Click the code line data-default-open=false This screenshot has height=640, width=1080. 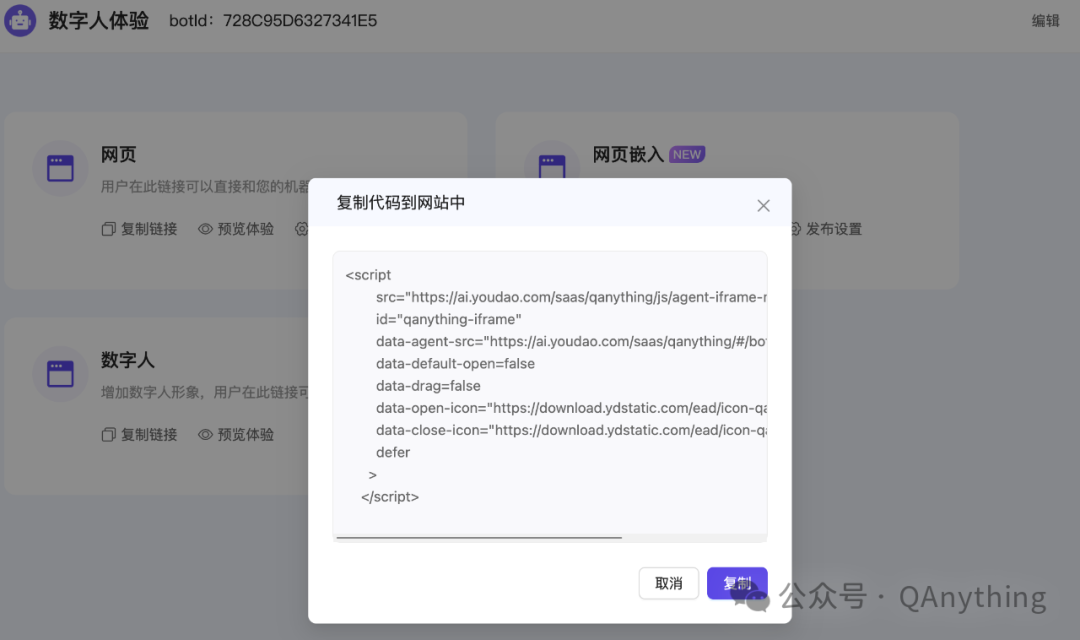coord(455,363)
